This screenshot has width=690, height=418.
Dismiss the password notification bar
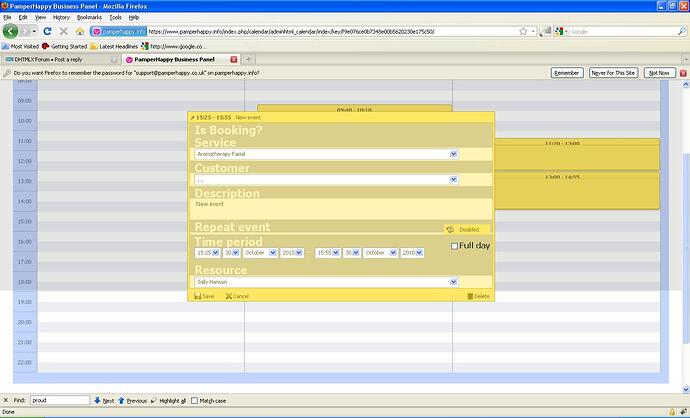[683, 73]
